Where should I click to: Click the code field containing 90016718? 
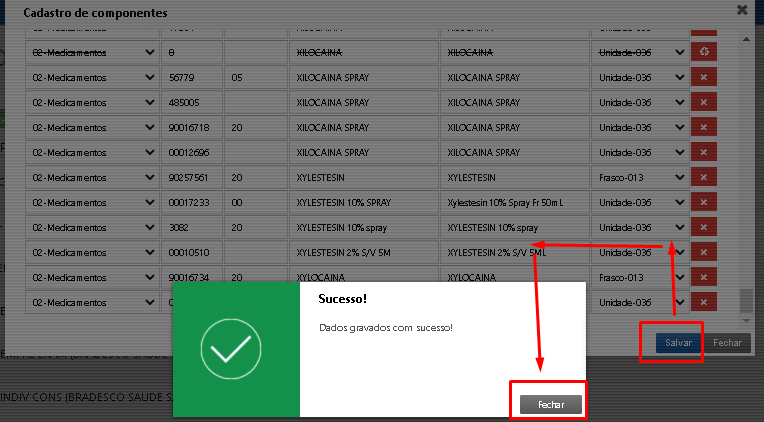tap(192, 127)
